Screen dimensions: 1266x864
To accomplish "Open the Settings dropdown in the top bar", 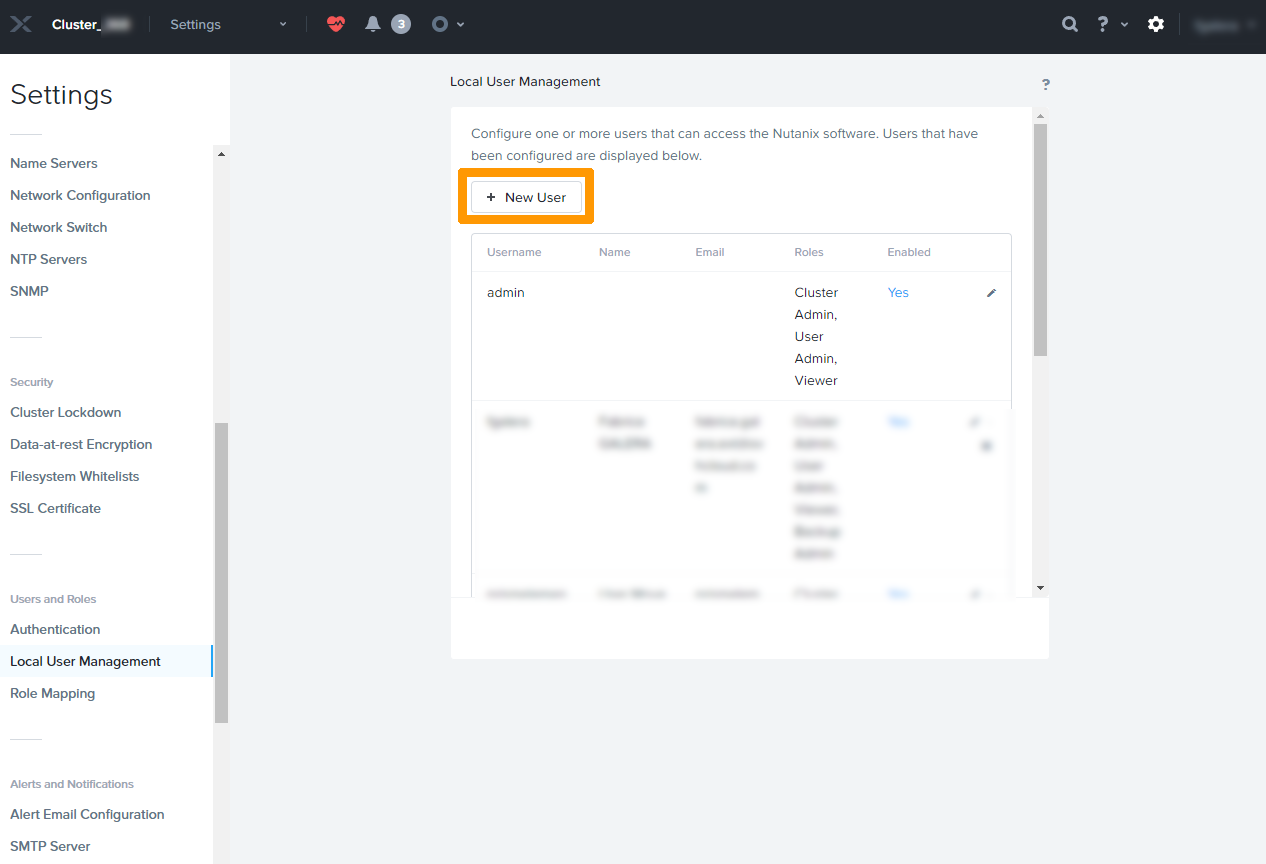I will (x=228, y=23).
